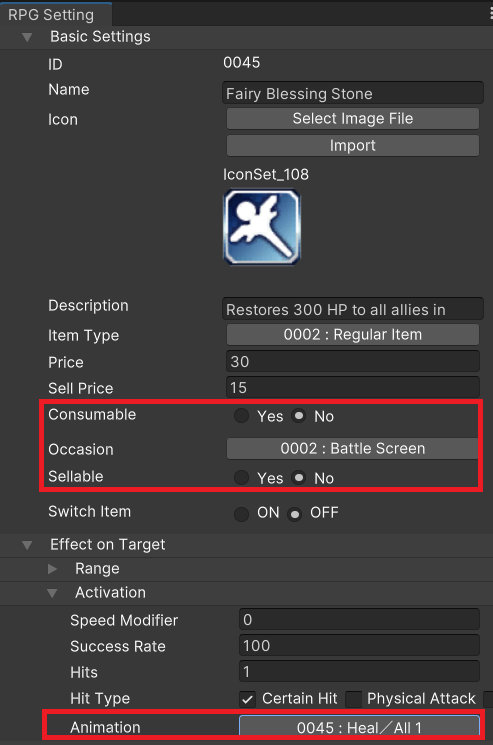This screenshot has height=745, width=493.
Task: Set Consumable to Yes
Action: point(241,416)
